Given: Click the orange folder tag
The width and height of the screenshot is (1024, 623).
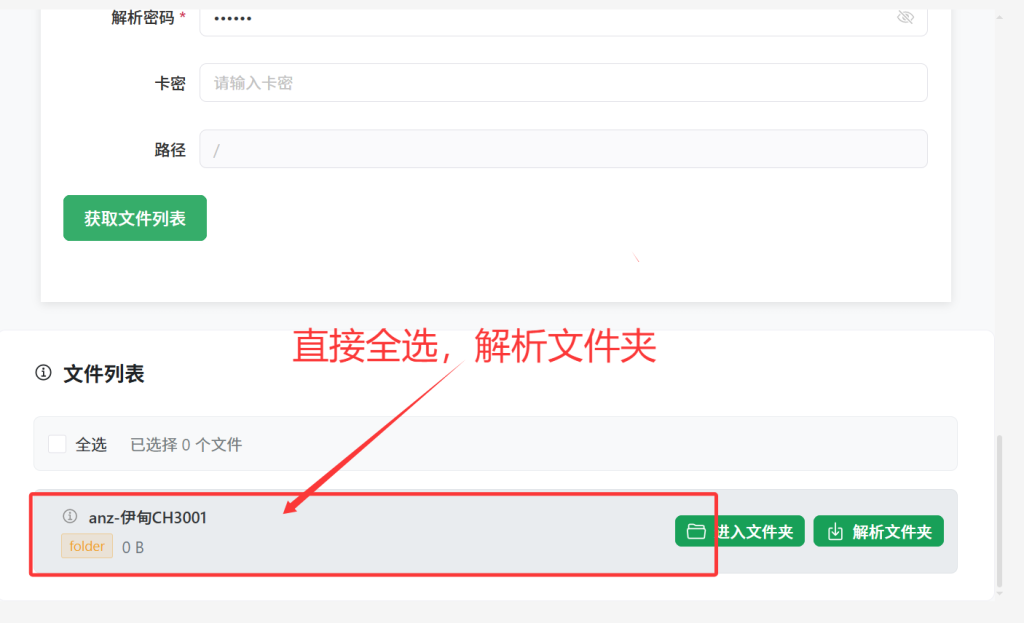Looking at the screenshot, I should 87,546.
